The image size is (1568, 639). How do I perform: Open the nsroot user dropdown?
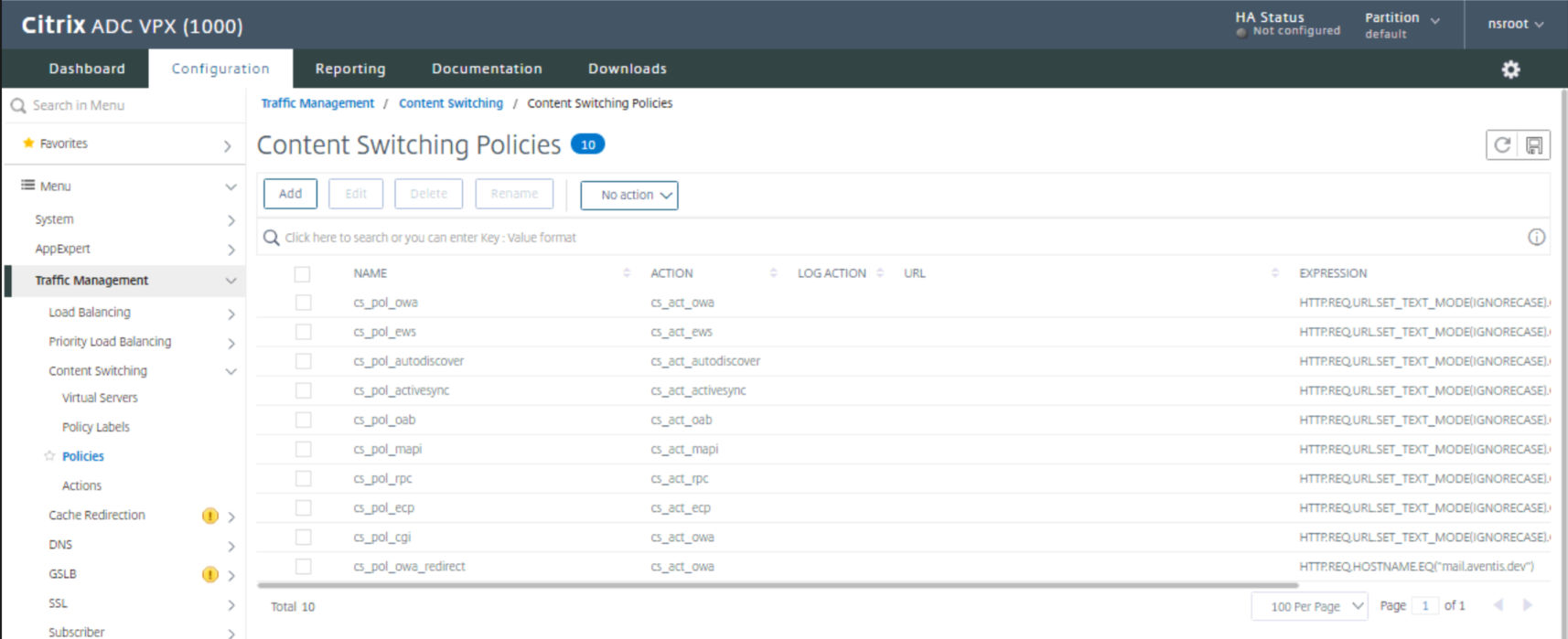pyautogui.click(x=1515, y=25)
